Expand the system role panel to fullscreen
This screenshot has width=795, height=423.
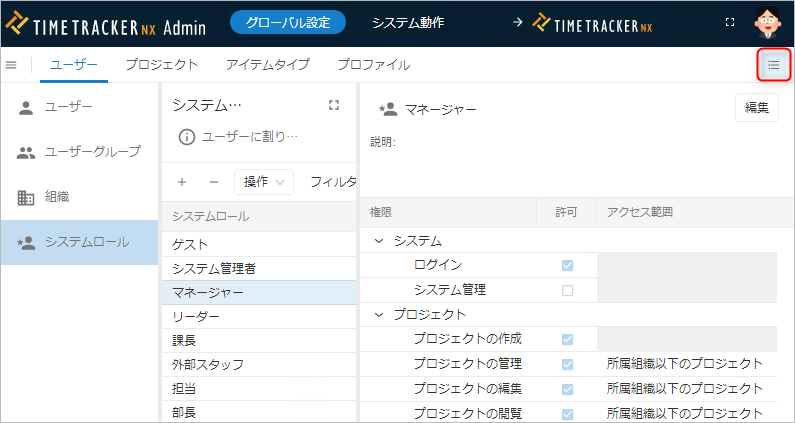pos(334,105)
